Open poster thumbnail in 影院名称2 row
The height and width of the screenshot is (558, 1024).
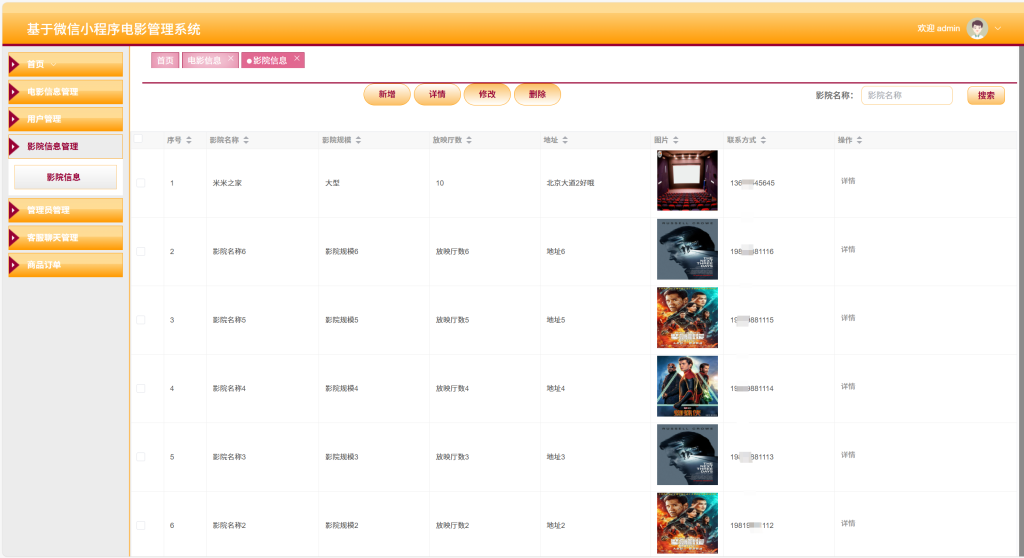point(687,523)
